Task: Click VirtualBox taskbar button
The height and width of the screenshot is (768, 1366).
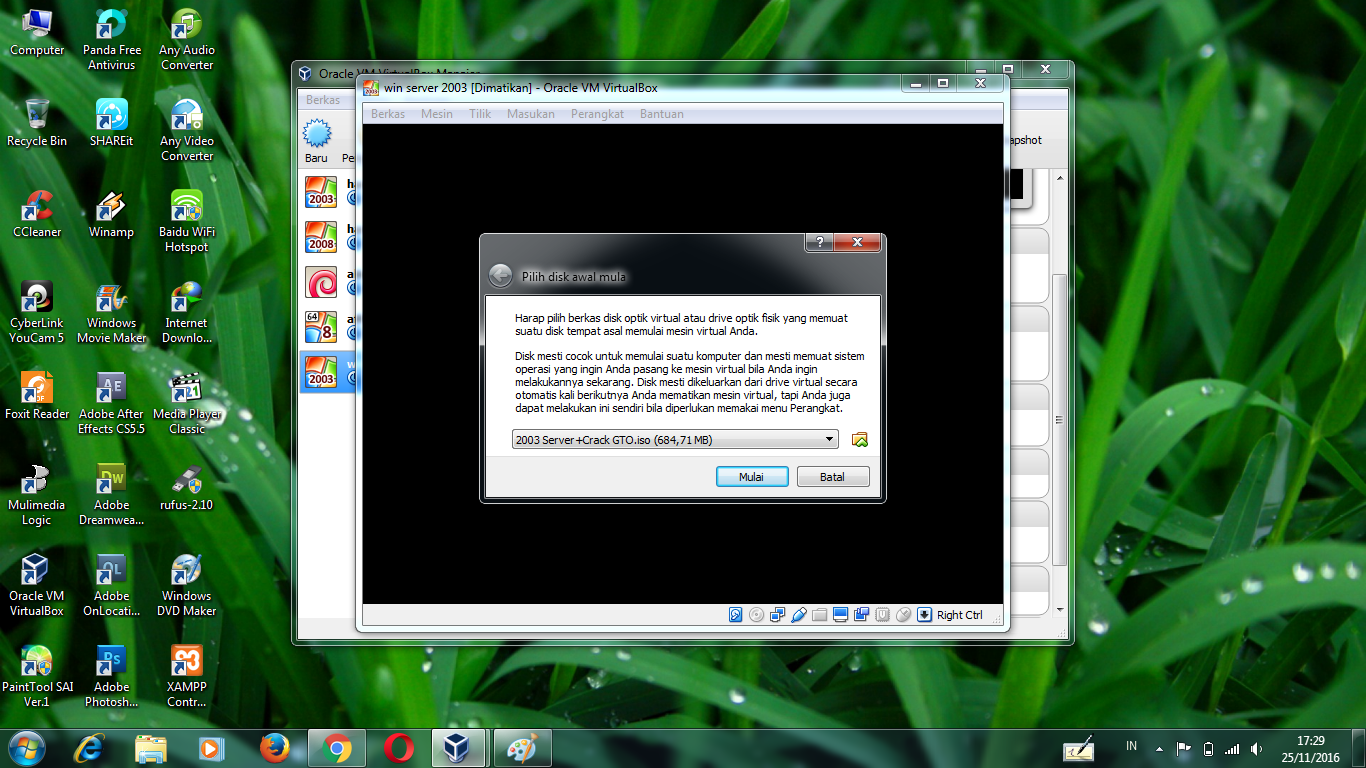Action: point(459,749)
